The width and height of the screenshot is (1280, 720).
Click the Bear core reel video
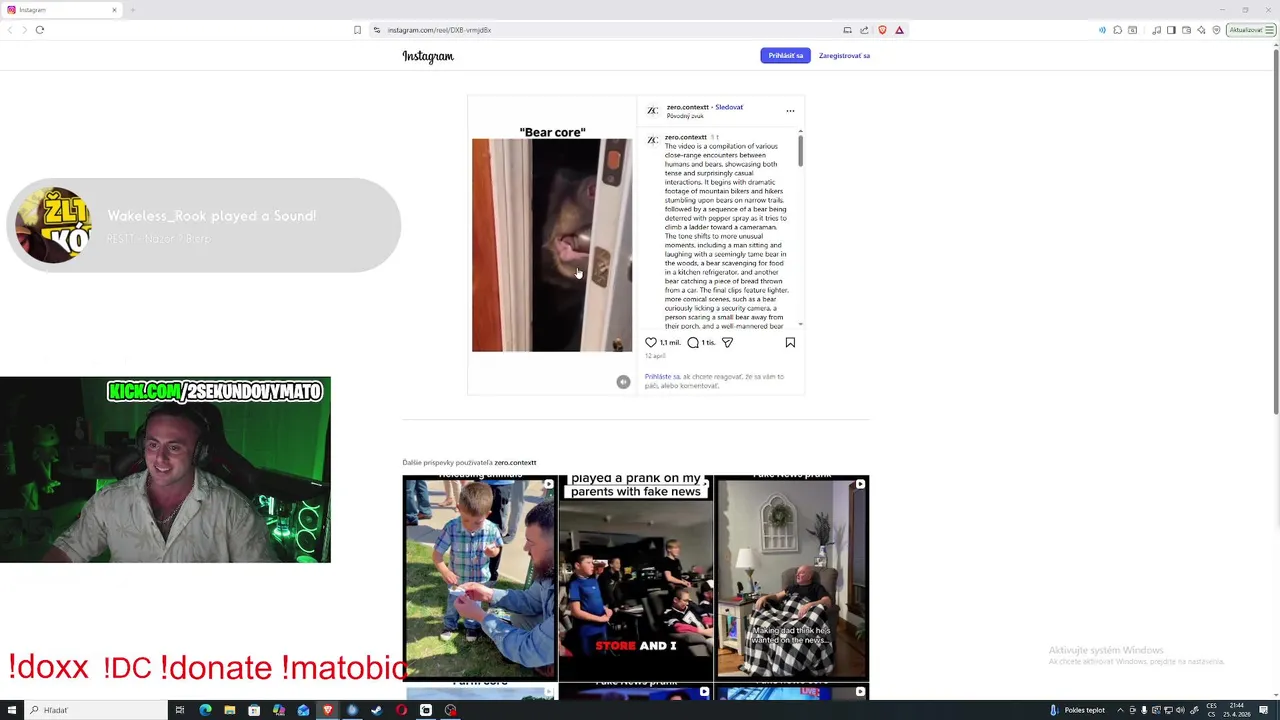[552, 245]
